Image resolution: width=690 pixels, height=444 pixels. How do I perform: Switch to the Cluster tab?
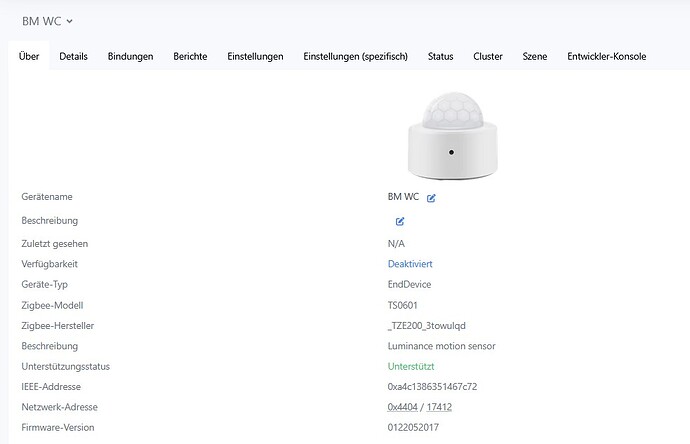pyautogui.click(x=488, y=56)
